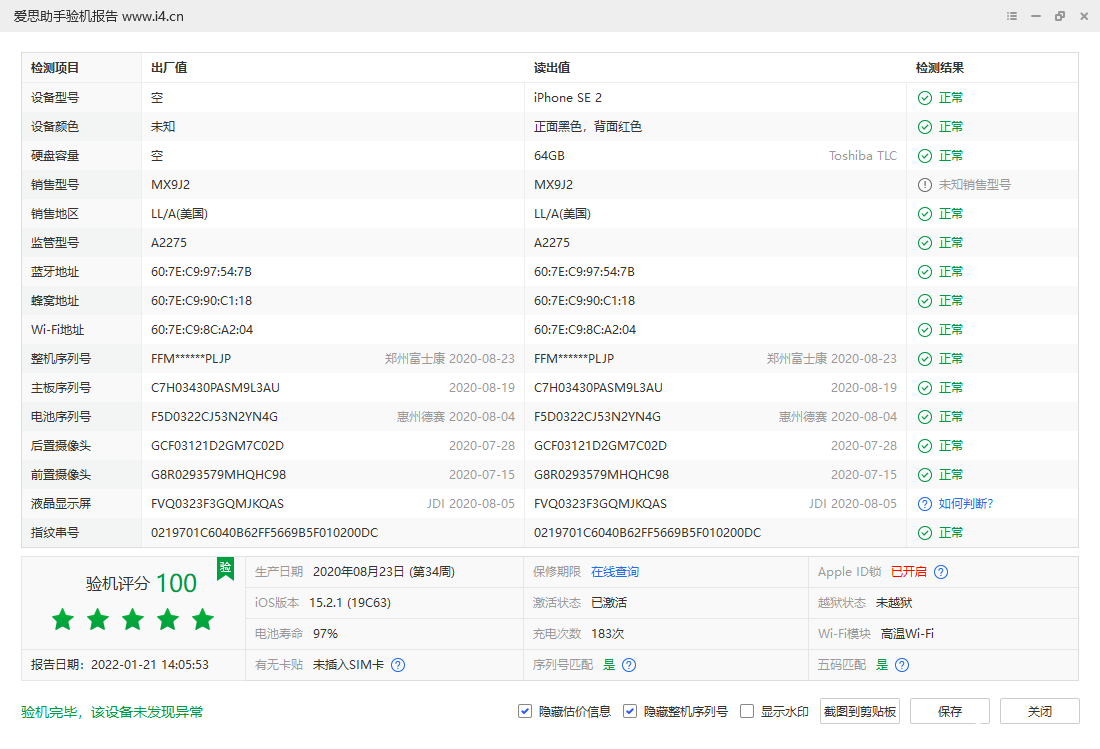Click the 报告日期 2022-01-21 14:05:53 text
Image resolution: width=1100 pixels, height=749 pixels.
pyautogui.click(x=120, y=665)
